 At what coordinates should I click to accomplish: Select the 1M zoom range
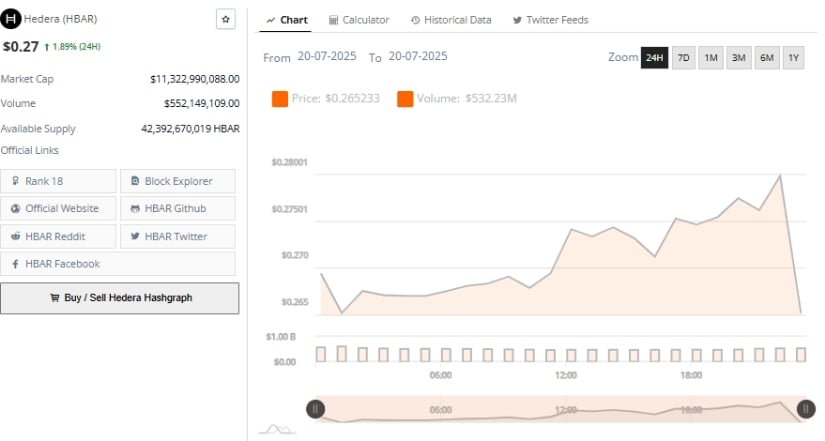tap(711, 57)
